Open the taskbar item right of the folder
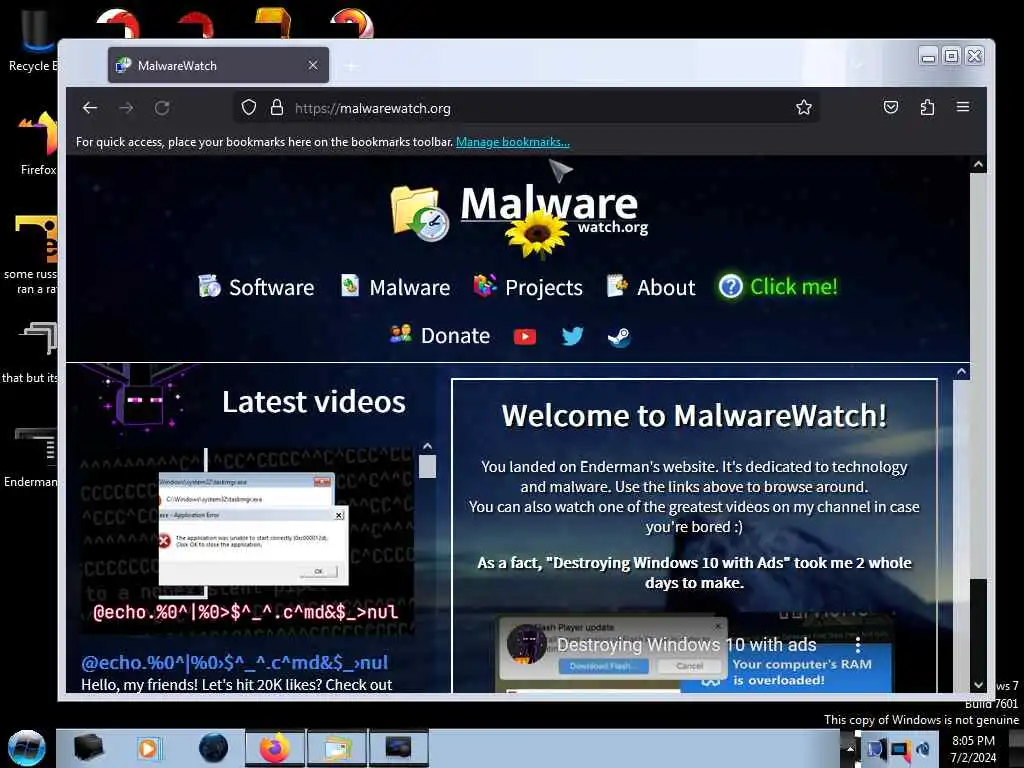Screen dimensions: 1024x768 coord(398,748)
